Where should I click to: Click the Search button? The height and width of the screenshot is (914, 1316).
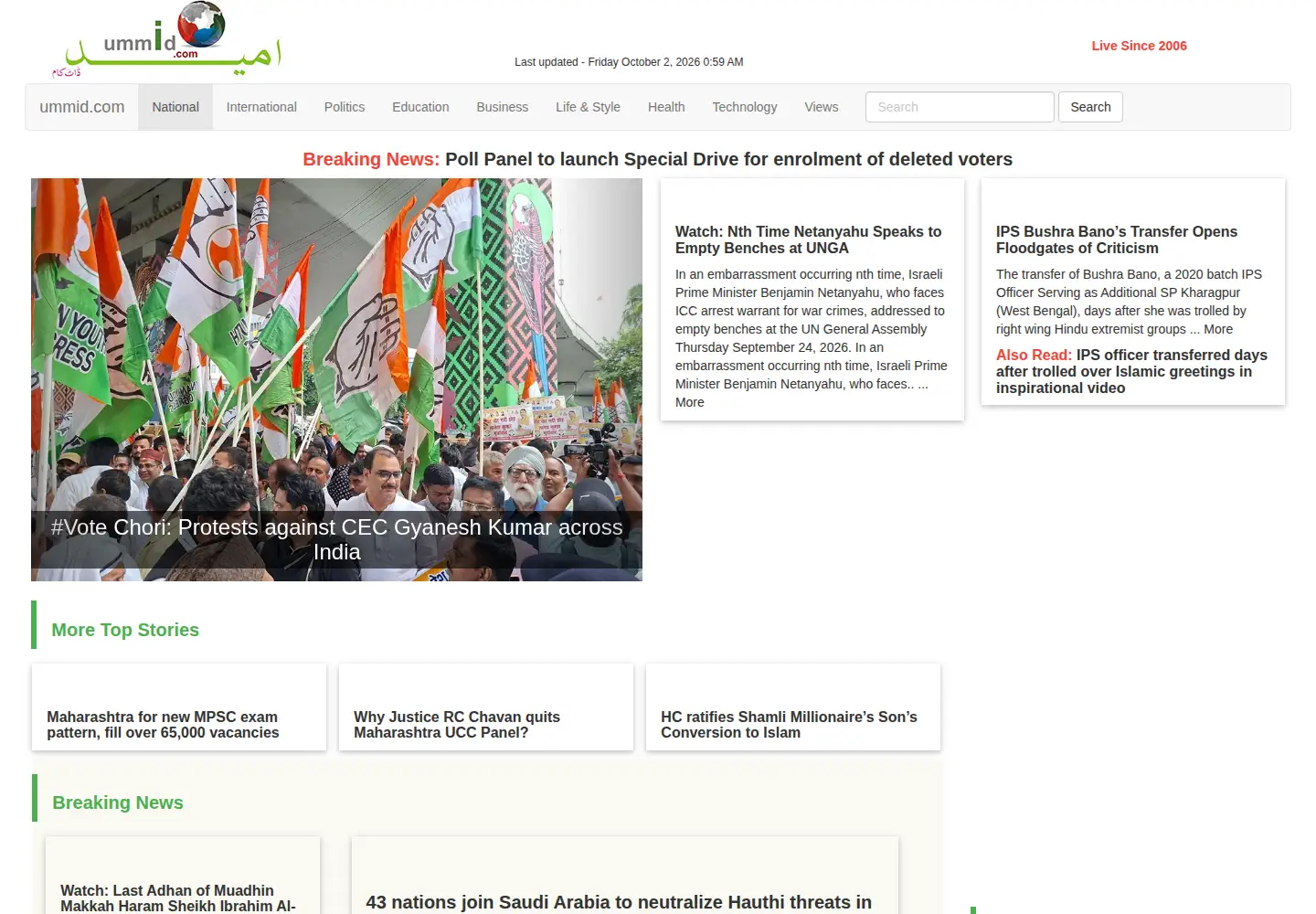1090,107
